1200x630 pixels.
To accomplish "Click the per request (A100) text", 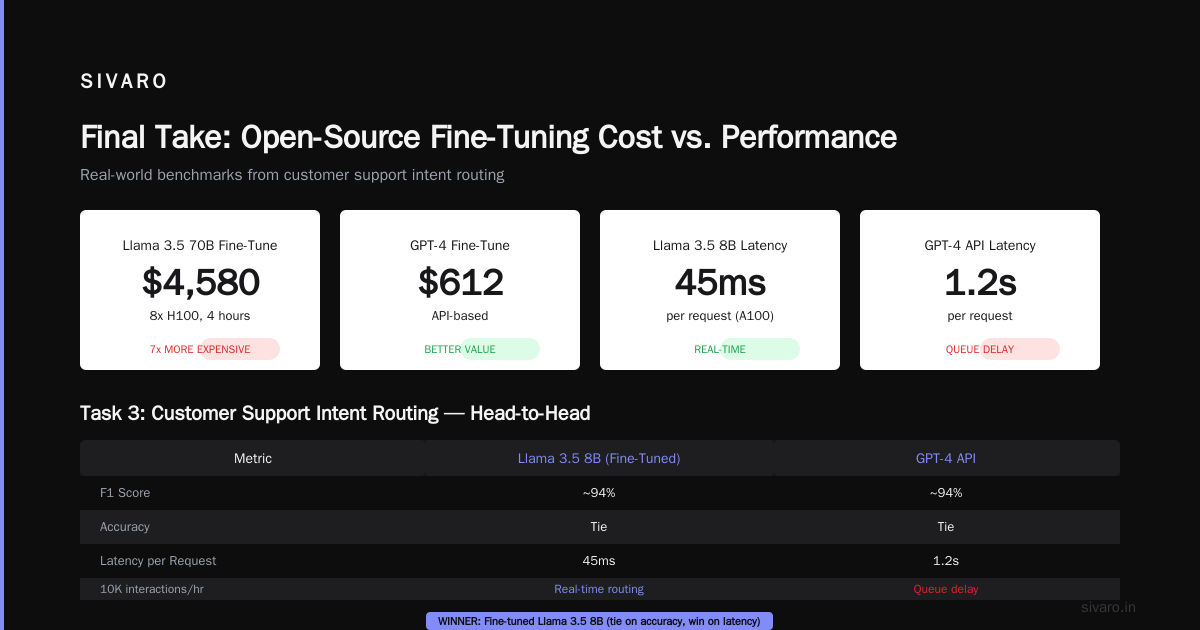I will click(x=720, y=316).
